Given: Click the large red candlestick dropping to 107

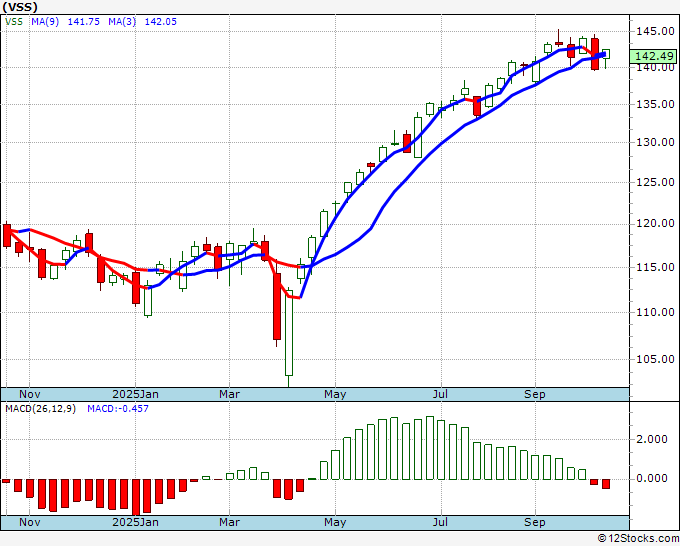Looking at the screenshot, I should coord(277,306).
